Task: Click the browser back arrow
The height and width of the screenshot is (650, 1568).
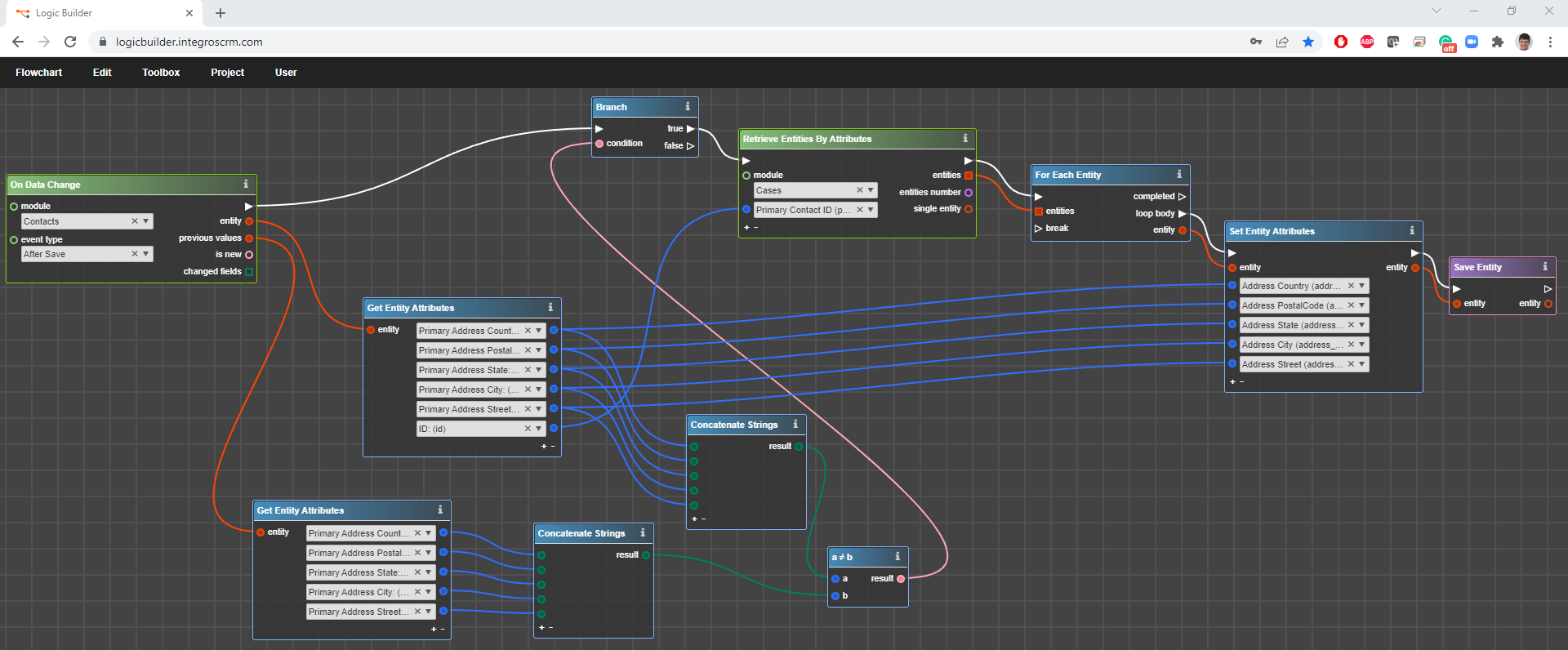Action: point(18,42)
